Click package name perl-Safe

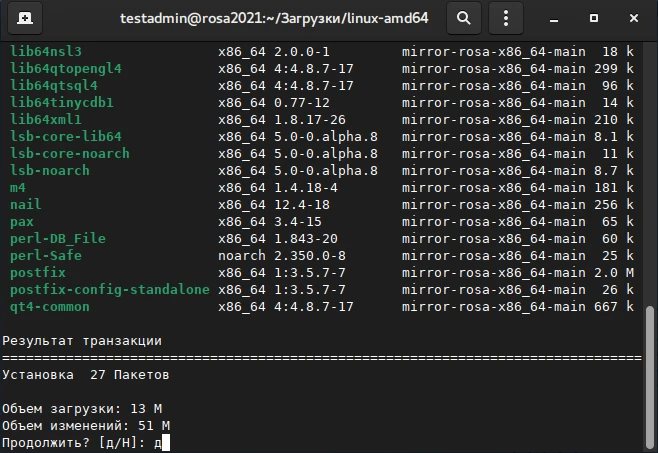46,256
